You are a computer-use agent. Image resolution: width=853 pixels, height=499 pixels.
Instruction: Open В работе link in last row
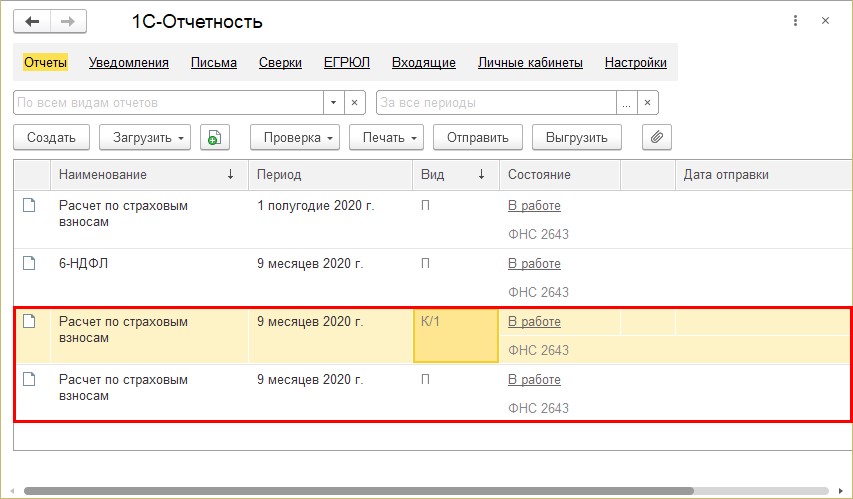coord(534,379)
